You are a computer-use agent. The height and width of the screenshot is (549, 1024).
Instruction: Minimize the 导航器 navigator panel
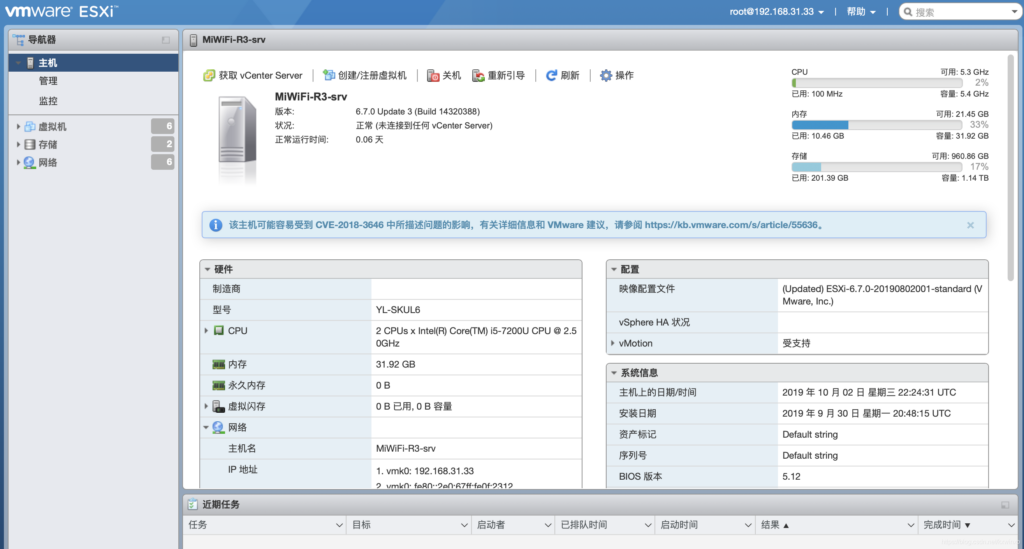[166, 40]
